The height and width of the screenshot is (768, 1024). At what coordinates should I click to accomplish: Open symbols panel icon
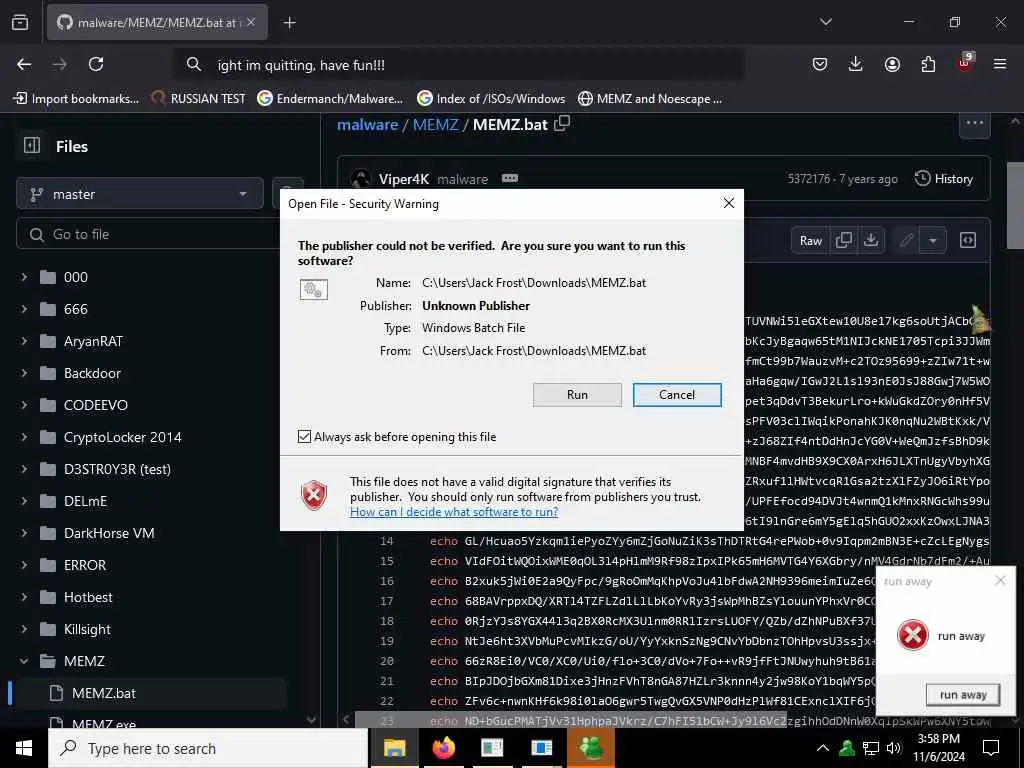point(968,240)
